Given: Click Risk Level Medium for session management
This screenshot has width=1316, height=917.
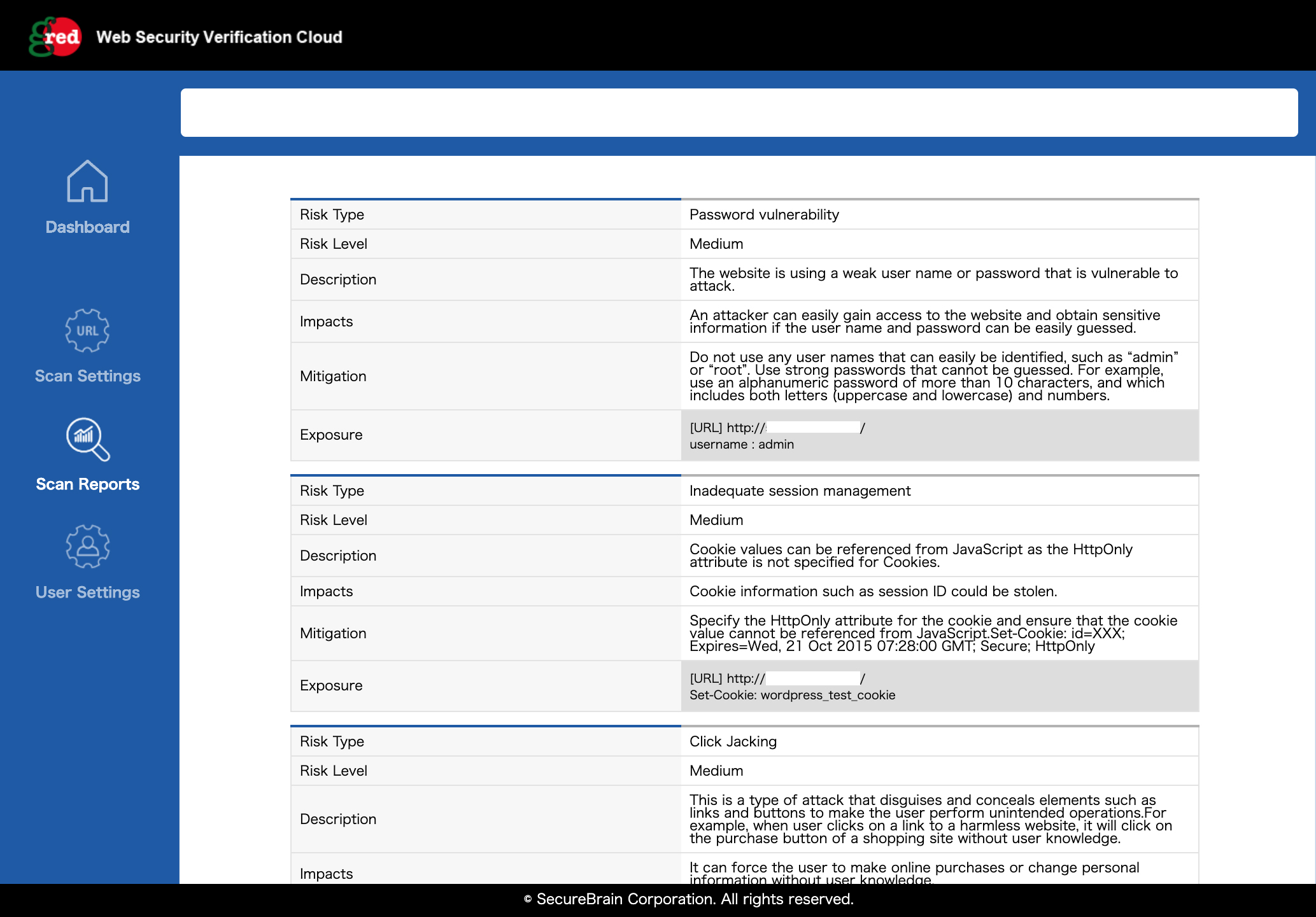Looking at the screenshot, I should [x=716, y=520].
